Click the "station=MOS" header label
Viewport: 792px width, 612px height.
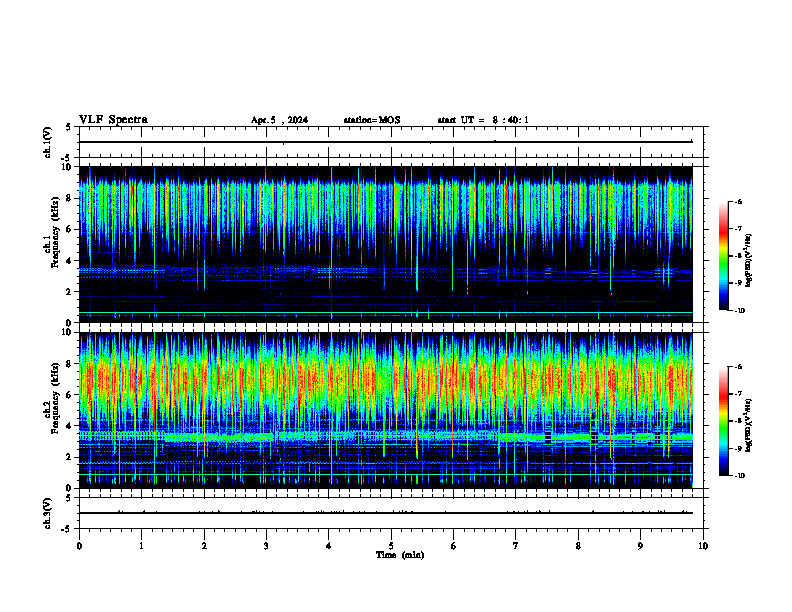point(372,120)
